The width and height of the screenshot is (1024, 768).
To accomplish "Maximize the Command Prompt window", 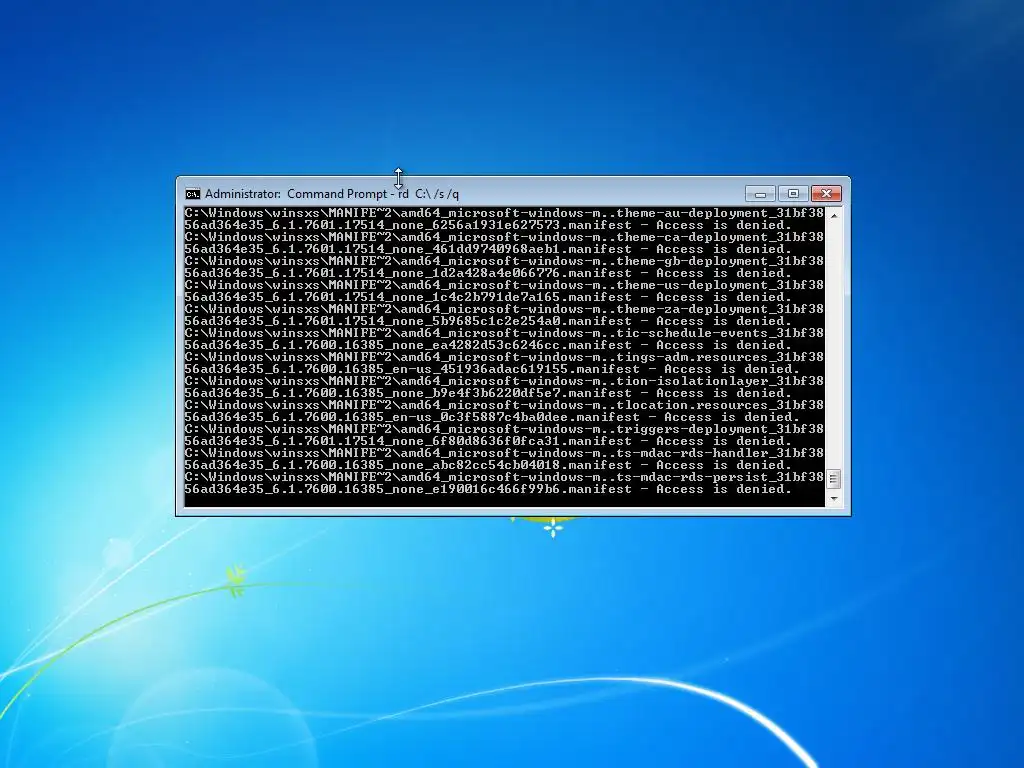I will click(793, 194).
